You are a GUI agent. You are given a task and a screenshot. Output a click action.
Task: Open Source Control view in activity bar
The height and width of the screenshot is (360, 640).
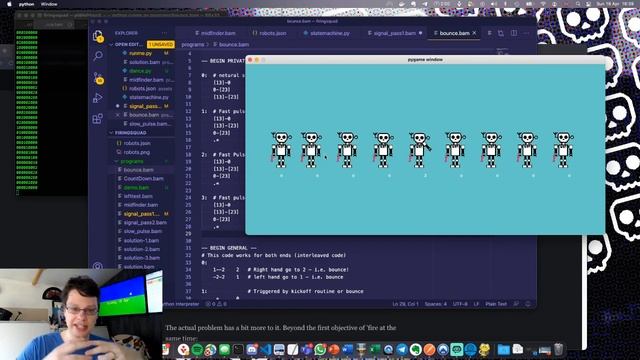98,77
